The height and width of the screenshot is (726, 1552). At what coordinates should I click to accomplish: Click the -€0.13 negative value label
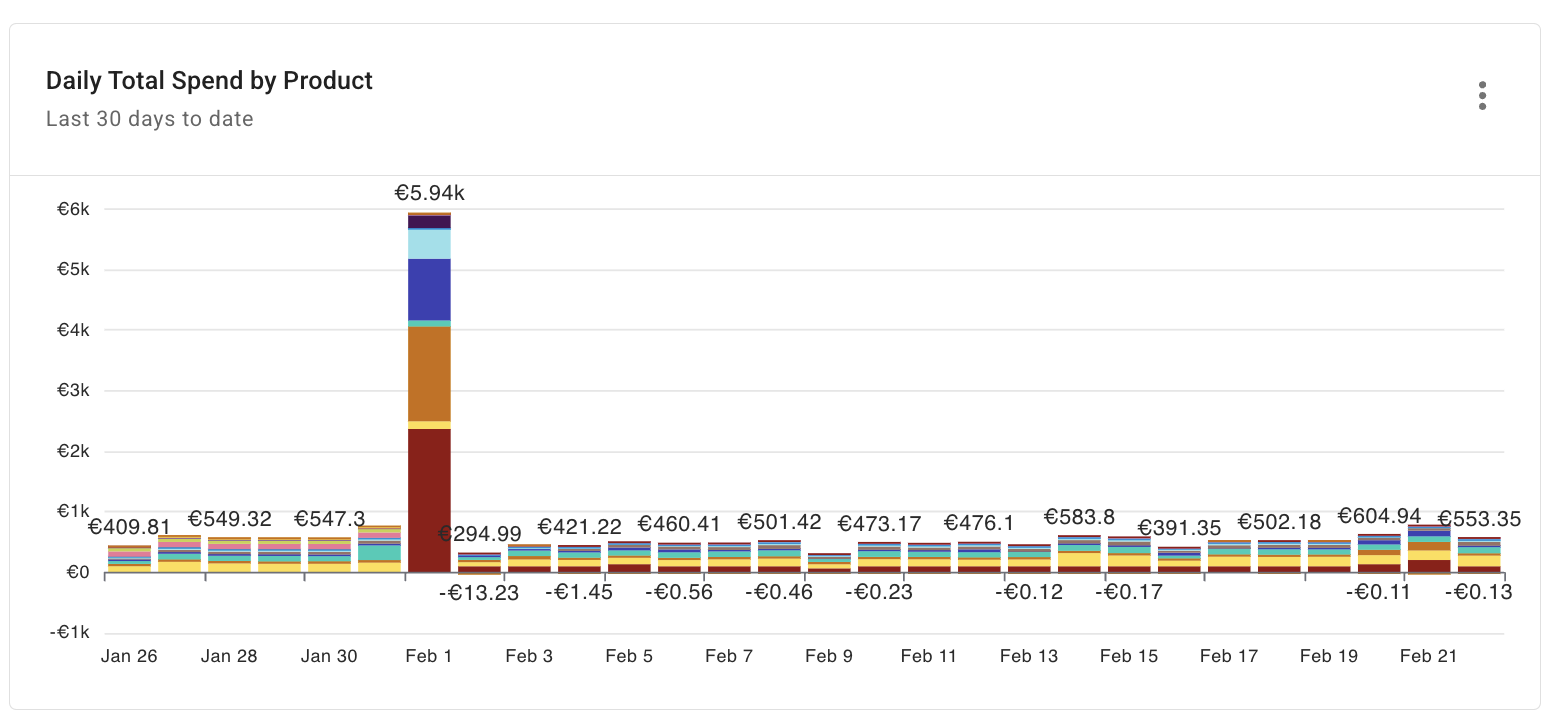coord(1479,591)
